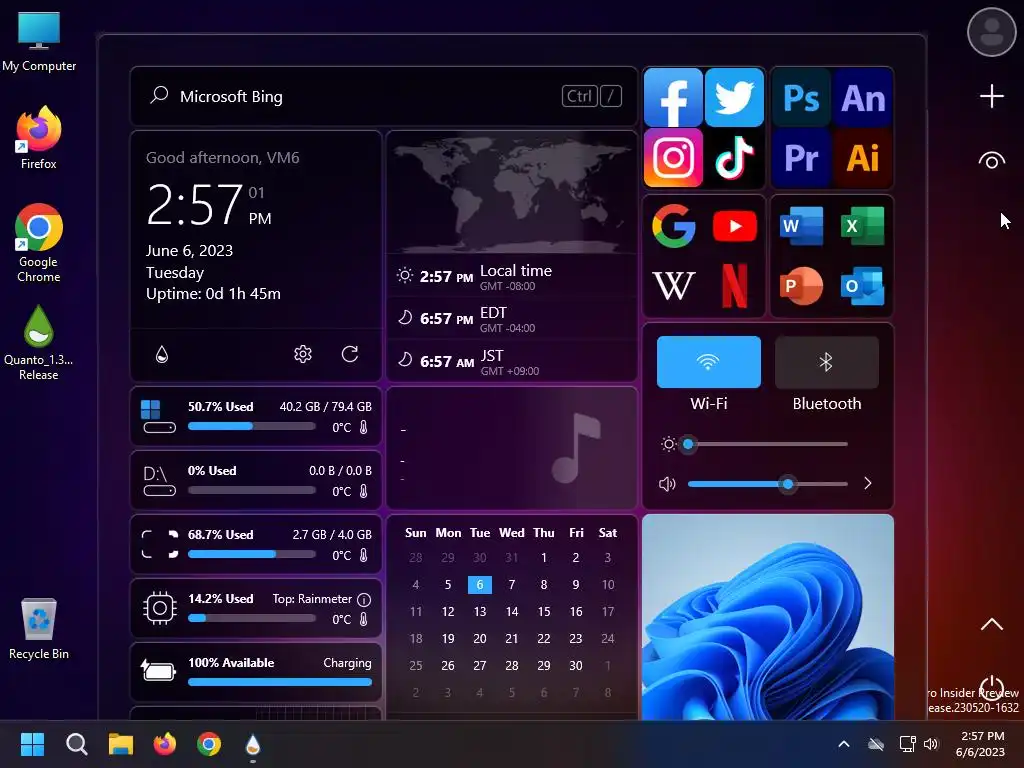
Task: Click the Ctrl / shortcut hint in search bar
Action: (592, 96)
